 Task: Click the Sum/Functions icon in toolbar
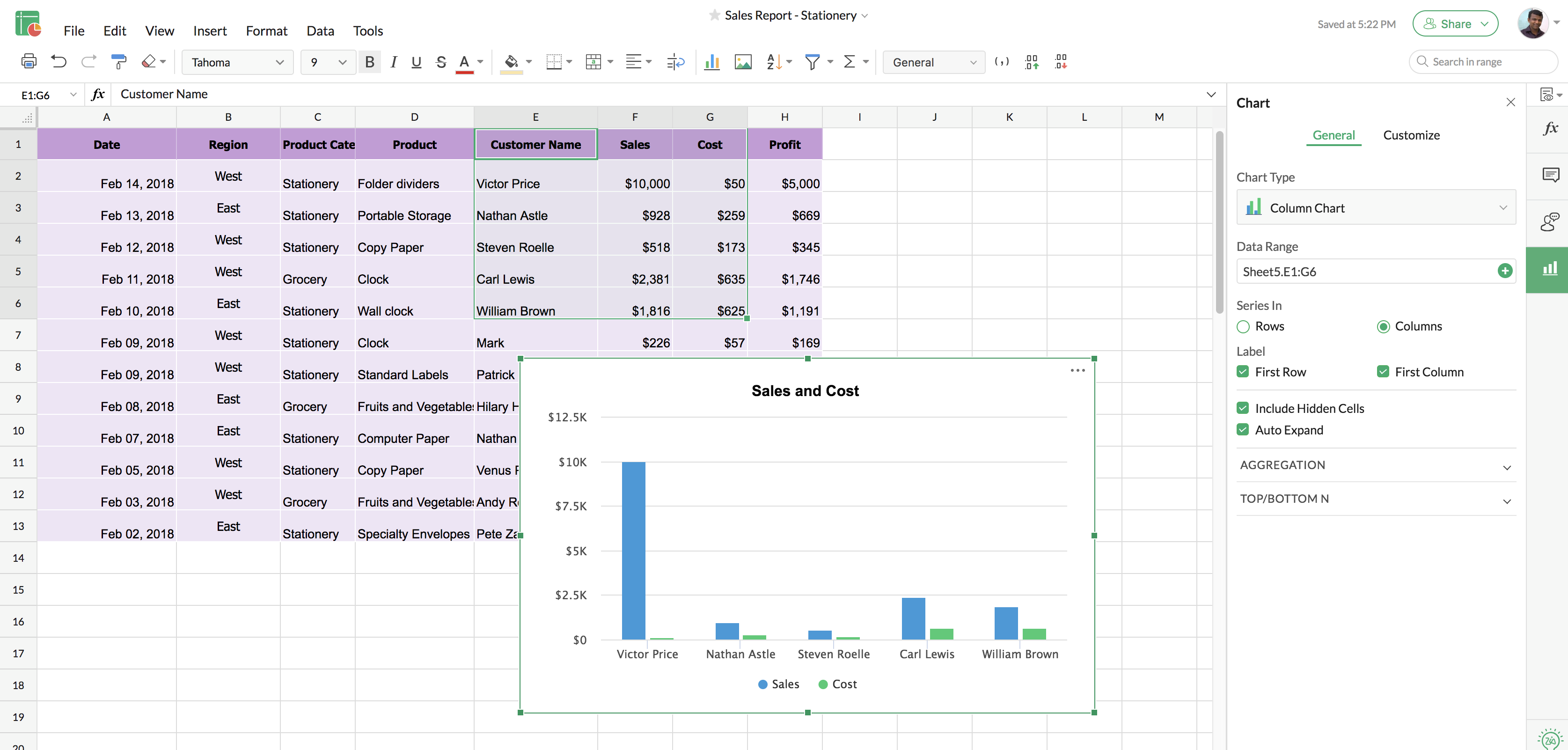[x=851, y=62]
